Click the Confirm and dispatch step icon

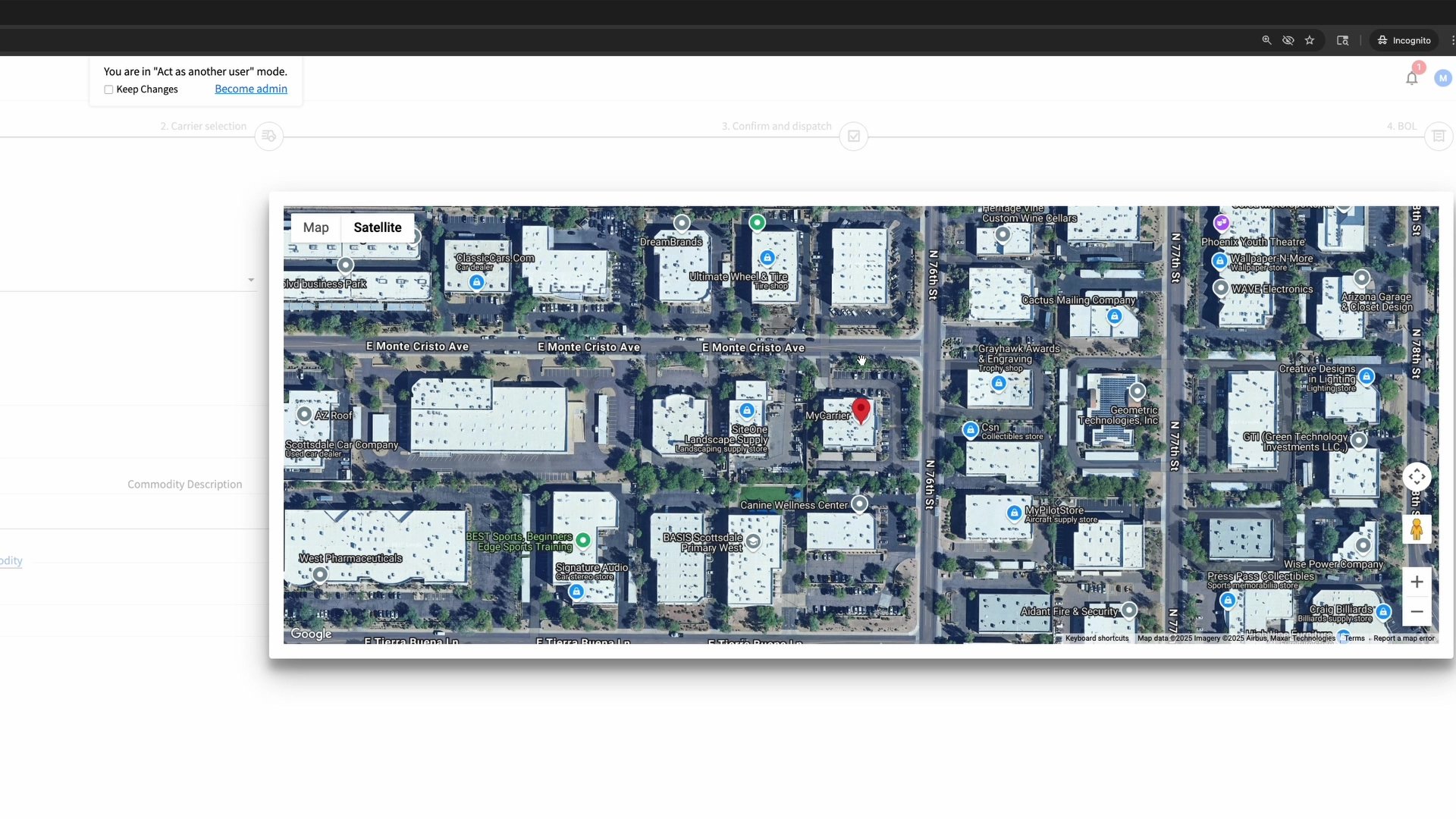854,136
